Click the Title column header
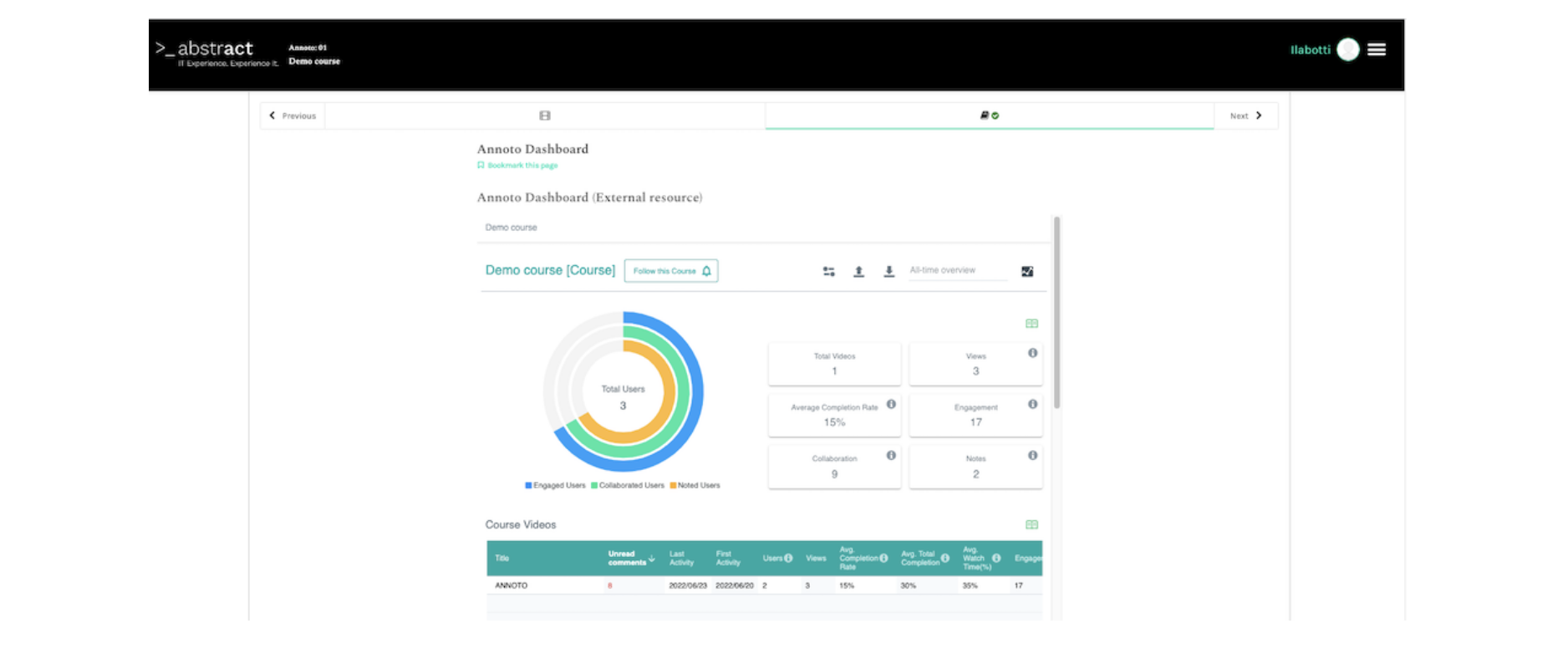 (x=501, y=558)
